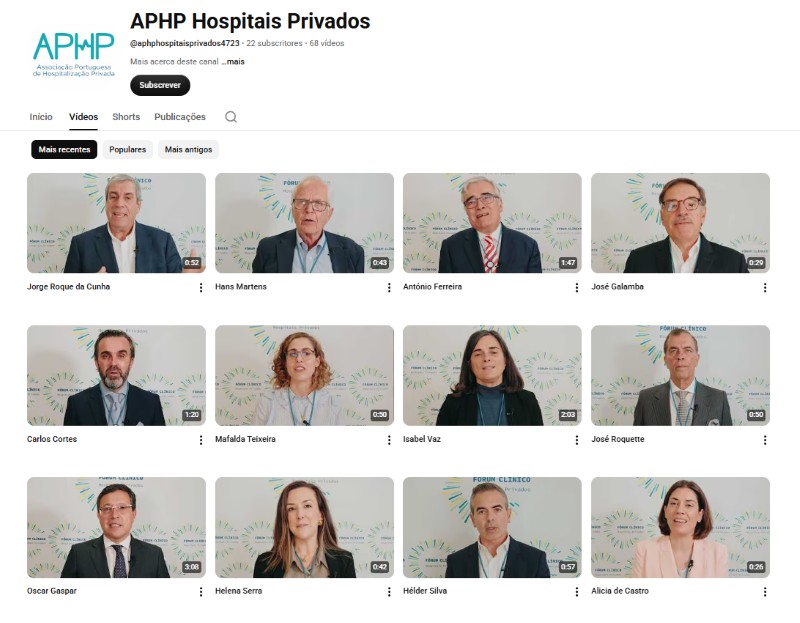
Task: Open three-dot menu for Isabel Vaz video
Action: tap(577, 440)
